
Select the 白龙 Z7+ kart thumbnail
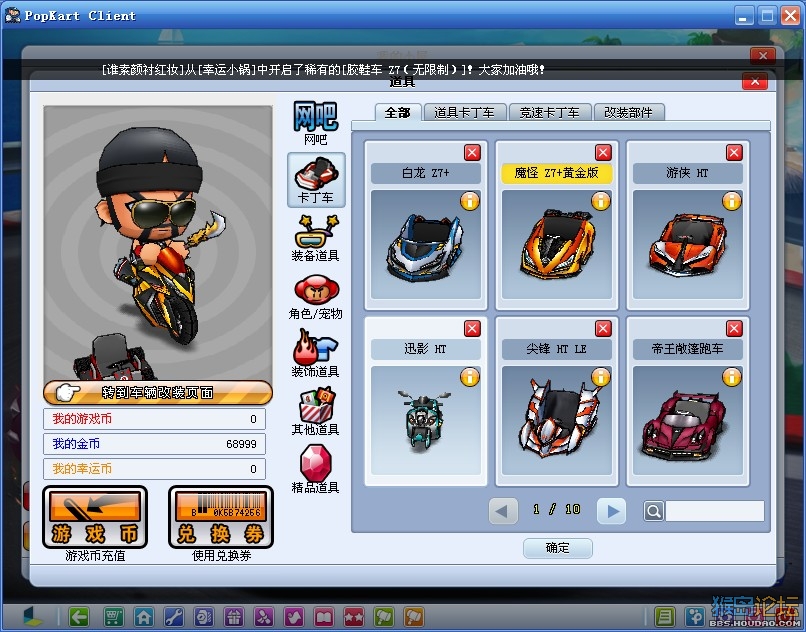point(426,244)
